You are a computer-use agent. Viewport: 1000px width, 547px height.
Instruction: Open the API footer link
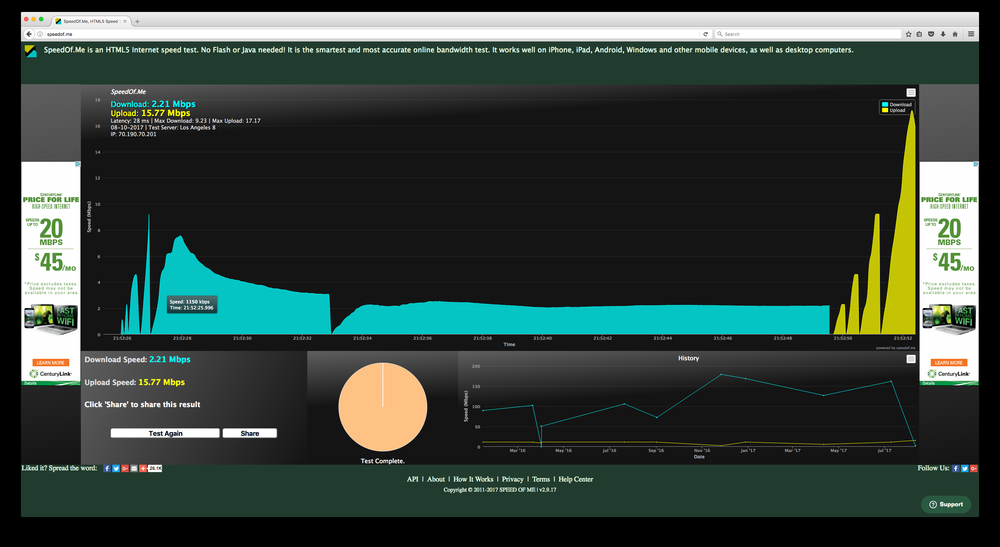413,479
